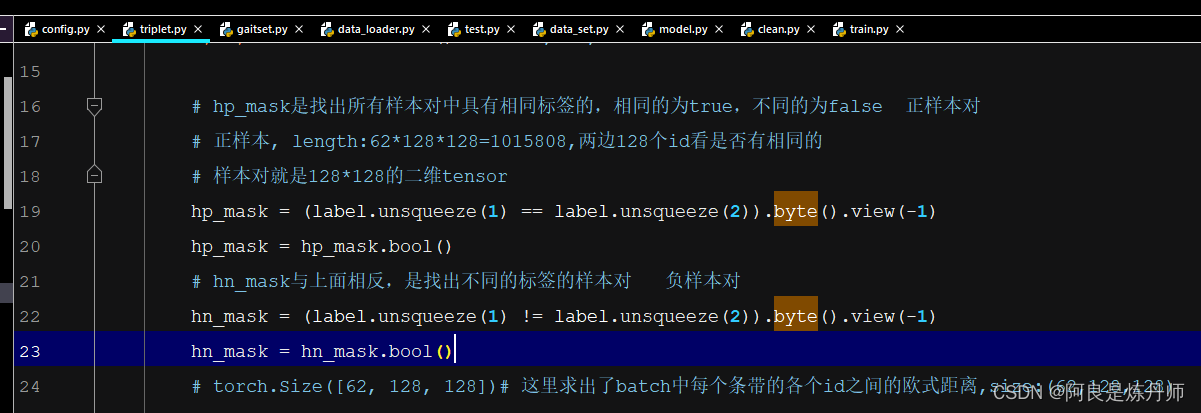Screen dimensions: 1201x413
Task: Click line number 19 in gutter
Action: 30,211
